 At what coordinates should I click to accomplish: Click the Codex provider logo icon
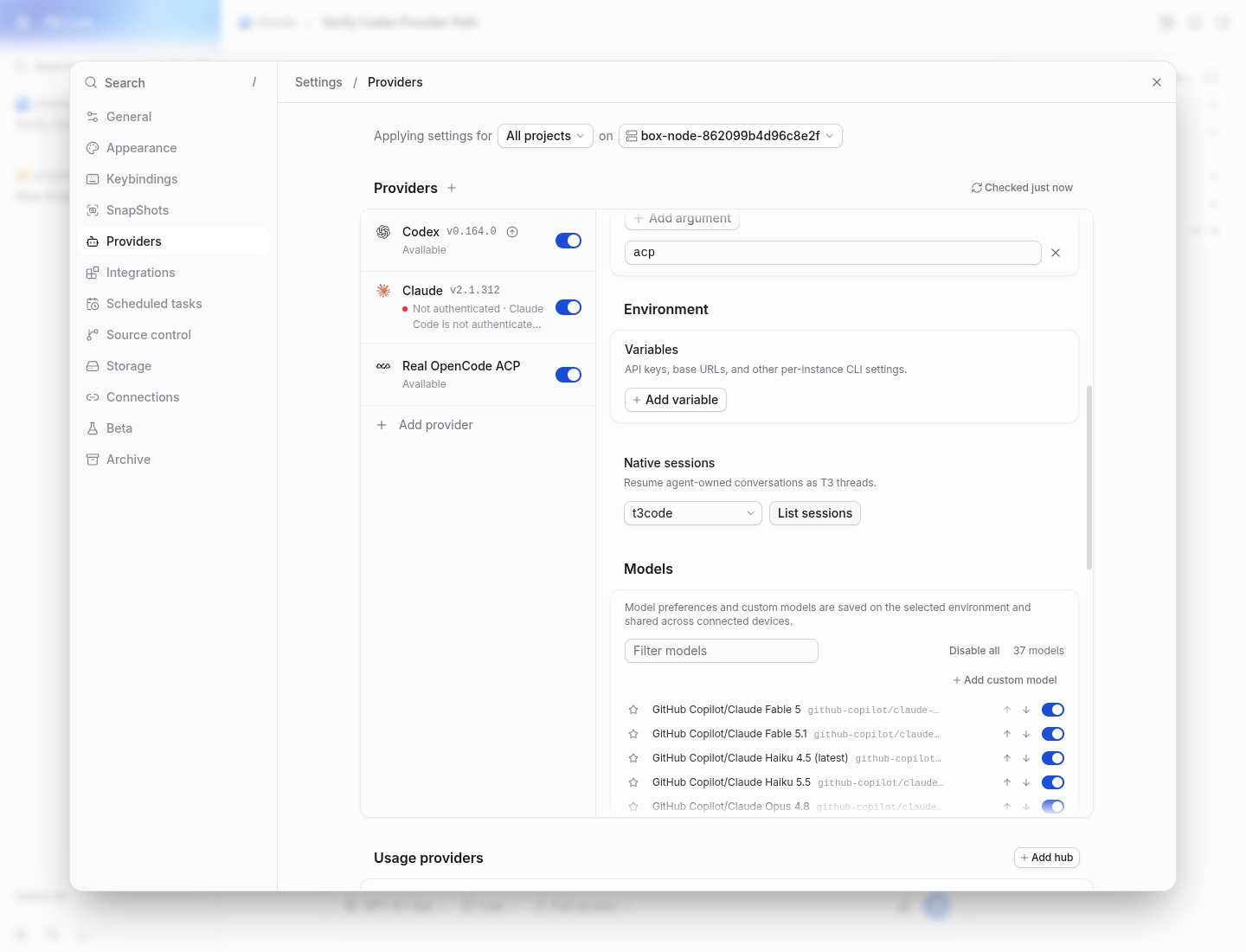click(x=383, y=232)
